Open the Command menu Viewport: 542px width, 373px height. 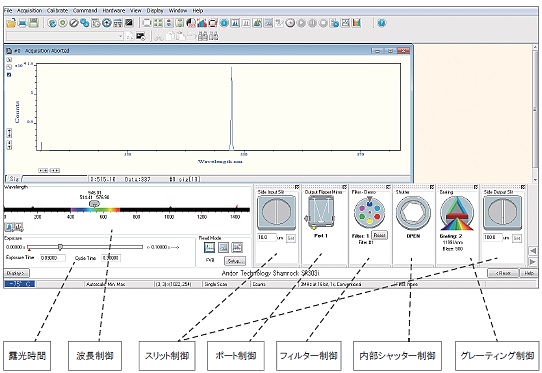click(x=85, y=11)
